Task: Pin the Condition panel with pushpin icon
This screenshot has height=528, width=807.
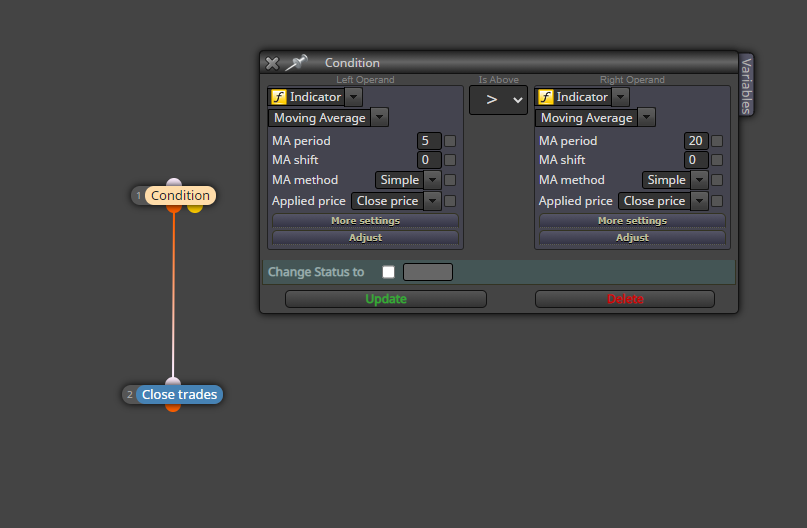Action: coord(296,63)
